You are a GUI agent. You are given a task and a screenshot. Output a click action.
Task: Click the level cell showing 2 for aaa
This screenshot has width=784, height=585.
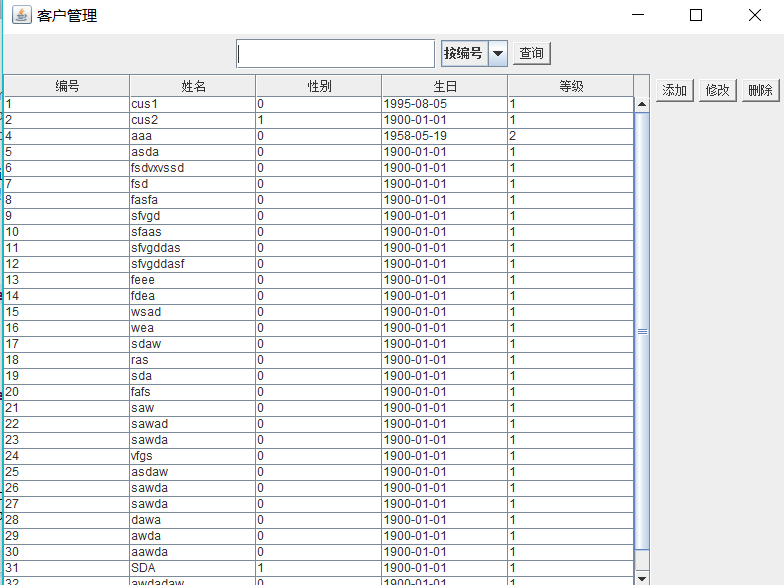click(570, 136)
